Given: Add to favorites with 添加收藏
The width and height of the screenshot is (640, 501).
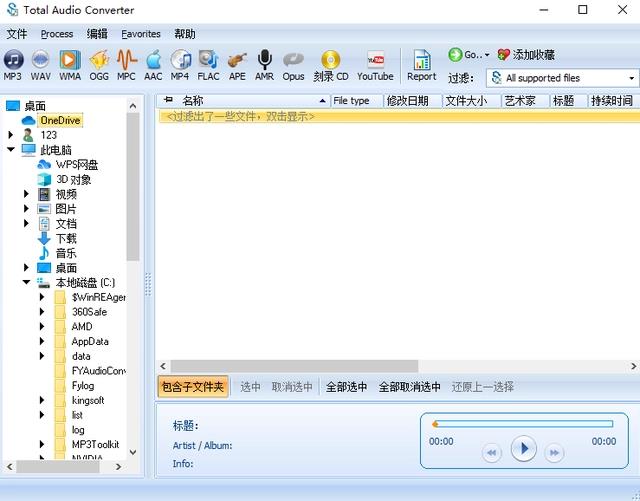Looking at the screenshot, I should pos(526,55).
